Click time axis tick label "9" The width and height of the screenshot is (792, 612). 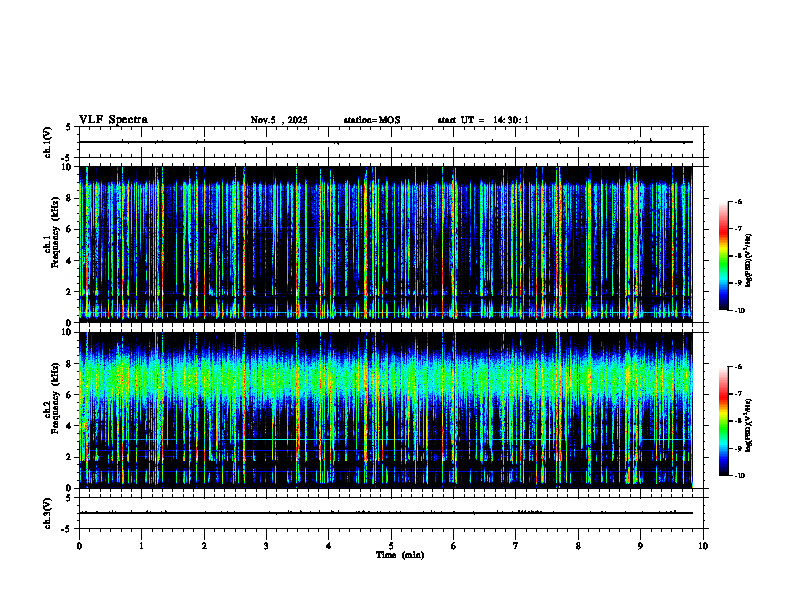pos(640,546)
